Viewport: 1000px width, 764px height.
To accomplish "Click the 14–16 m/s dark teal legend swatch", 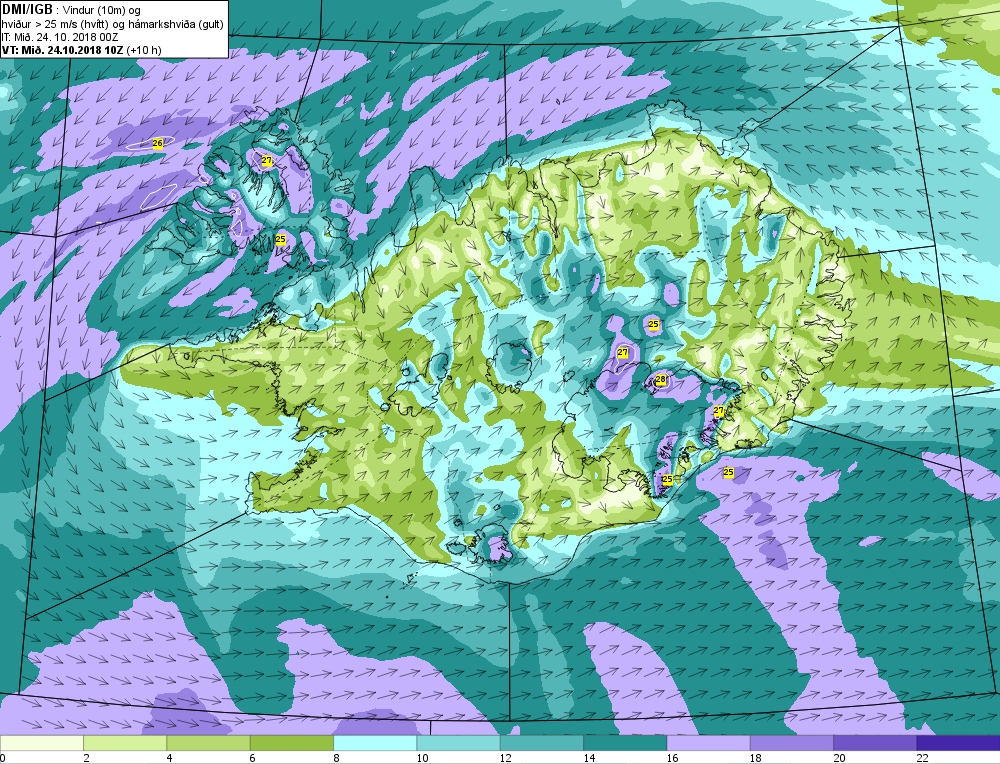I will [x=625, y=744].
